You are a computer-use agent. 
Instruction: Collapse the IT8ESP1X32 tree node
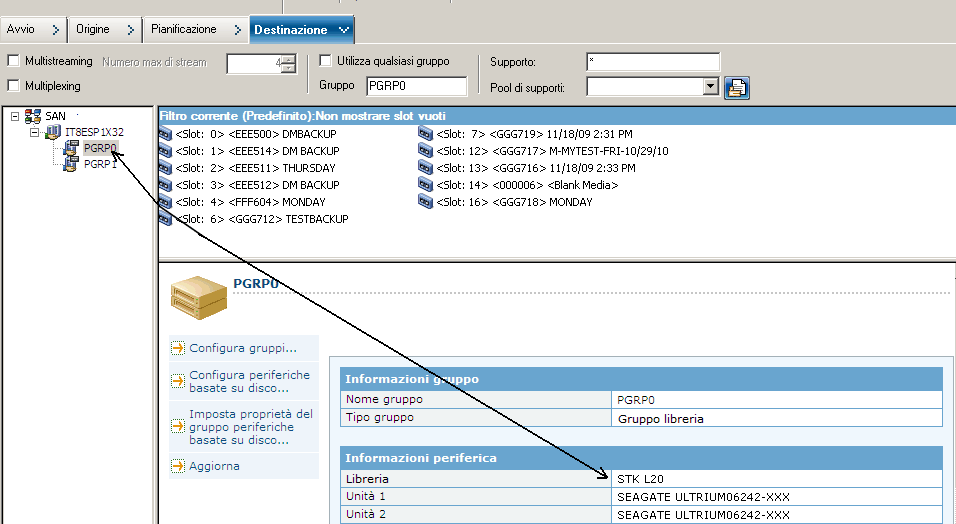[34, 132]
